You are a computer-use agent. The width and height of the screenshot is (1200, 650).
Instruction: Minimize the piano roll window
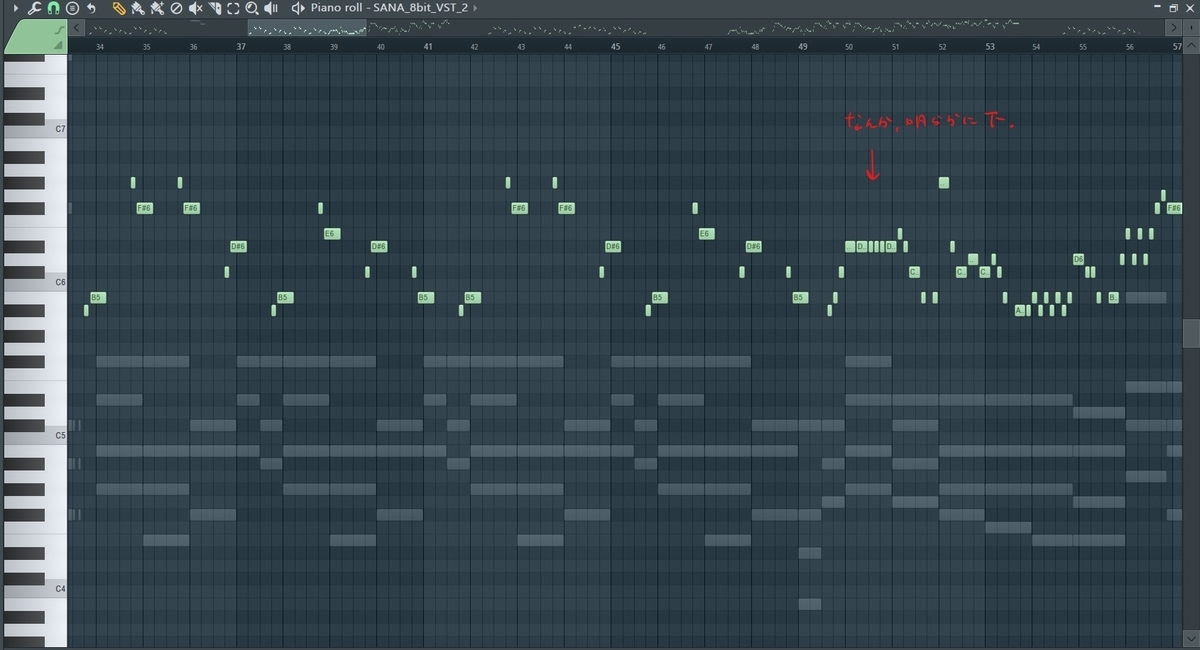pos(1157,6)
